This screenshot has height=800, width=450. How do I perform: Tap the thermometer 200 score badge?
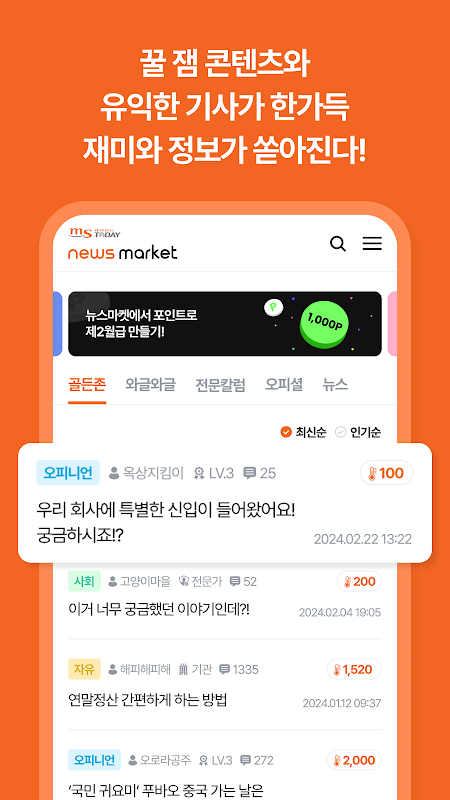click(359, 581)
